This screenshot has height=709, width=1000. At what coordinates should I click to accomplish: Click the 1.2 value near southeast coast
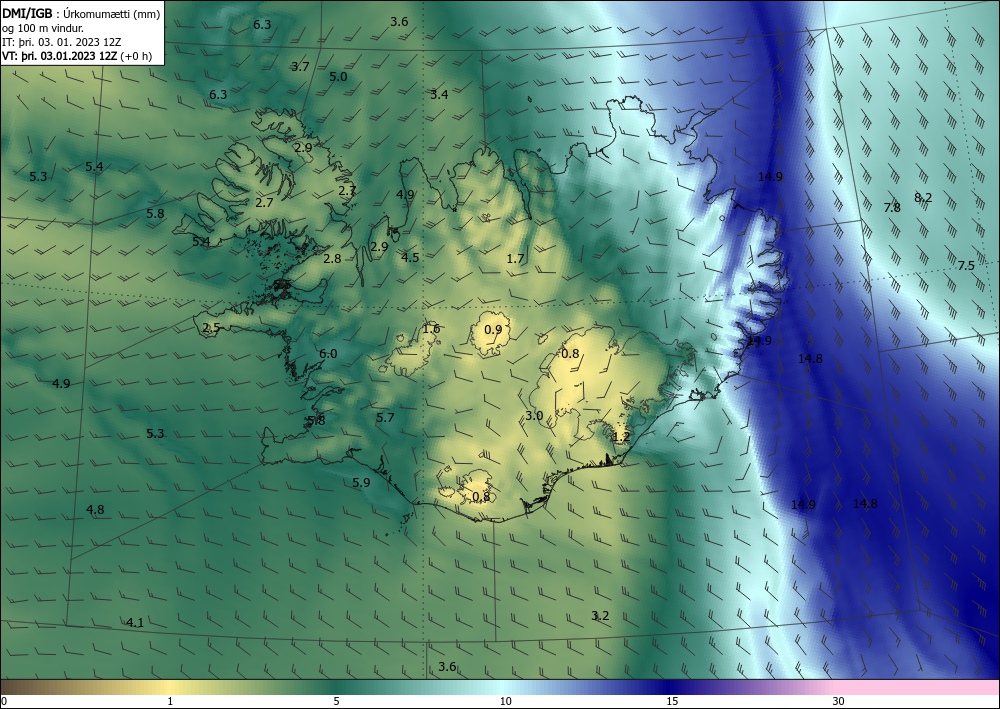[621, 437]
